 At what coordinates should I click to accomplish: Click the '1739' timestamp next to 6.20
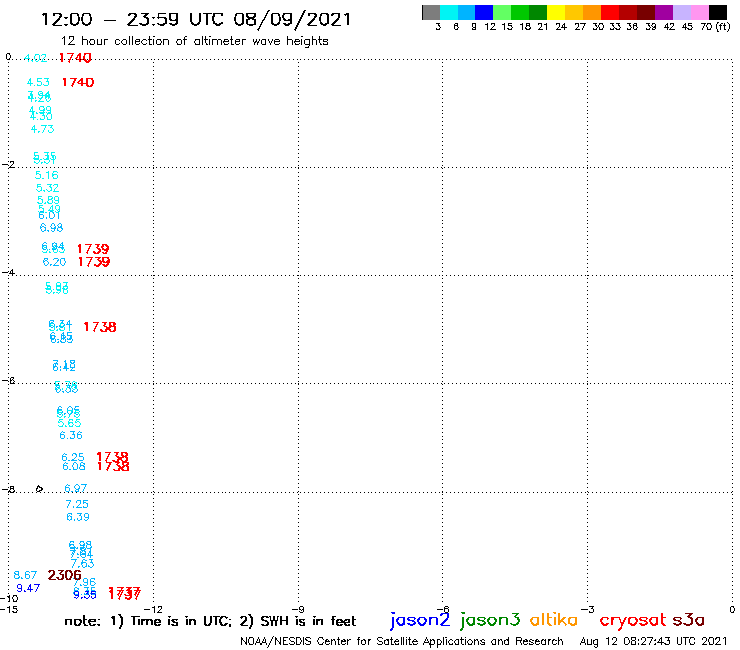94,262
